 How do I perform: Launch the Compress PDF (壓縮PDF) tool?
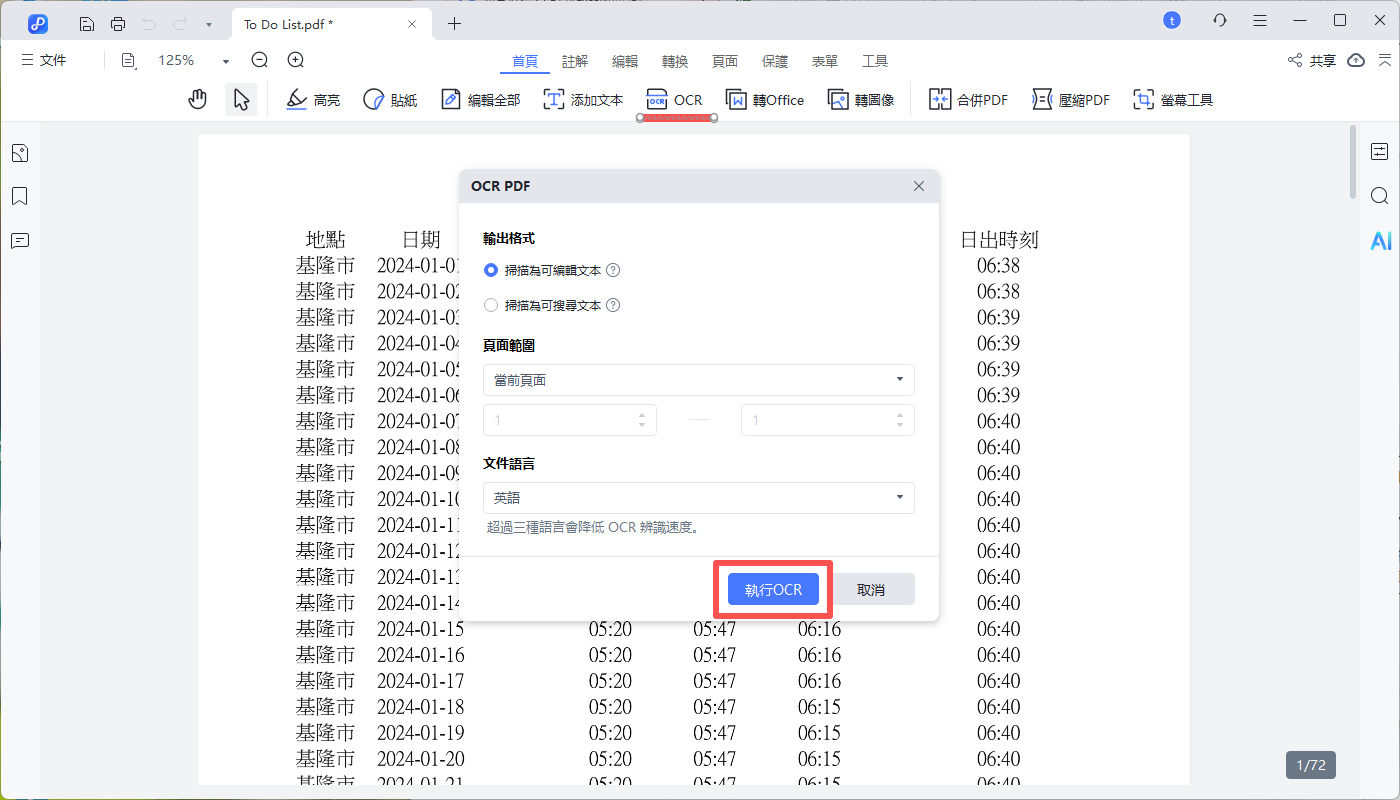(x=1070, y=99)
